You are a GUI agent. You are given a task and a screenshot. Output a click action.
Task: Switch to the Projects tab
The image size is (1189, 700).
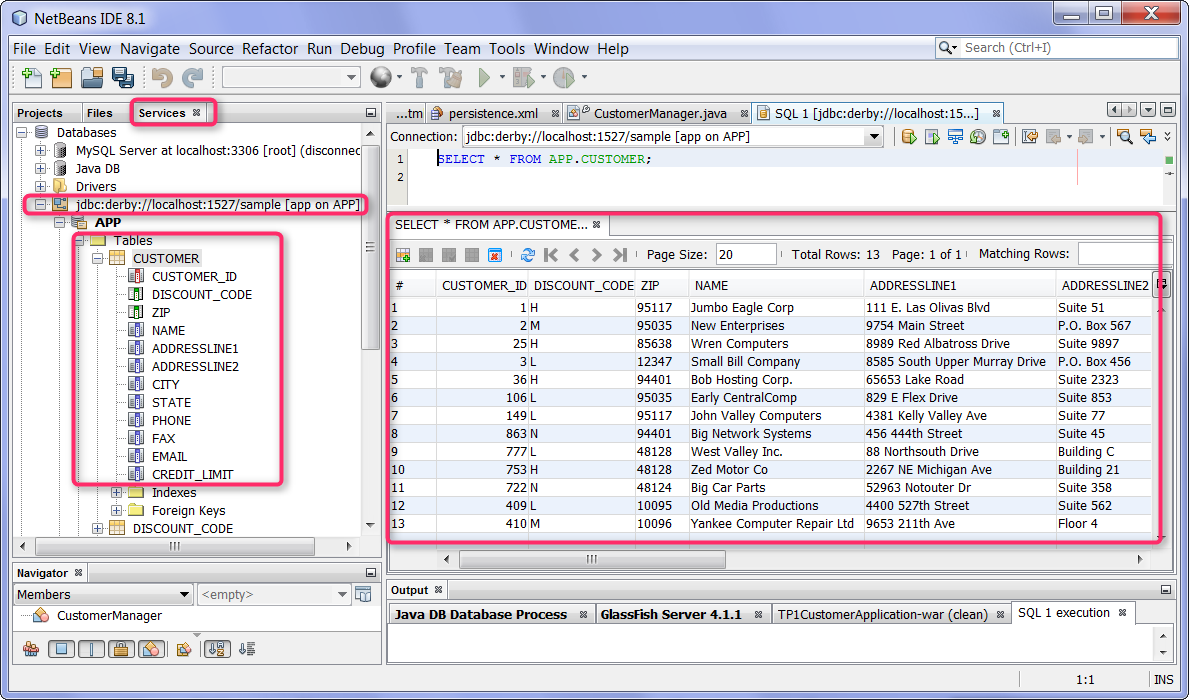coord(39,113)
